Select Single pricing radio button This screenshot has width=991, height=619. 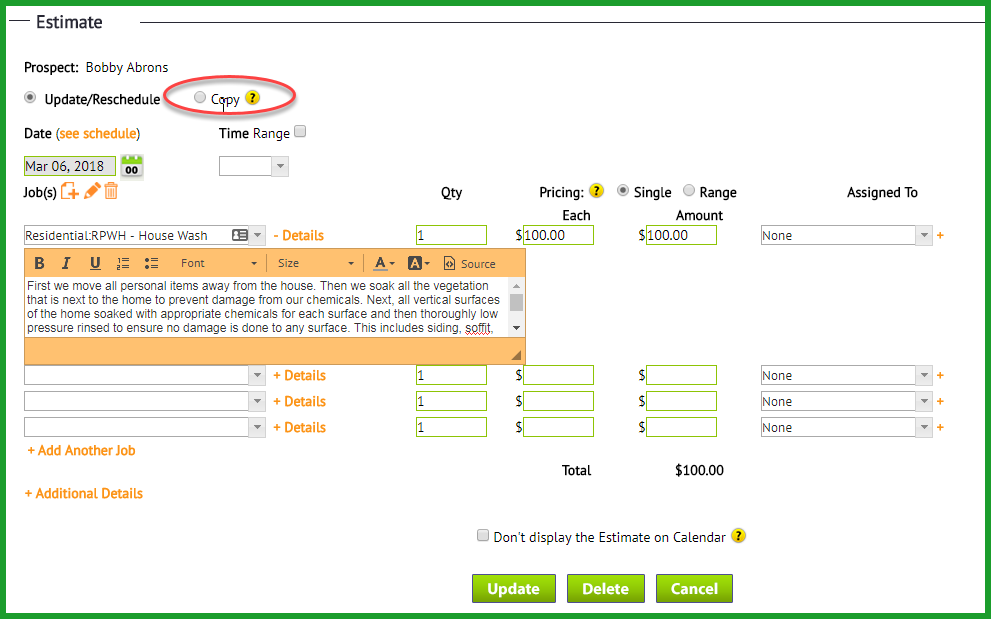pos(623,190)
